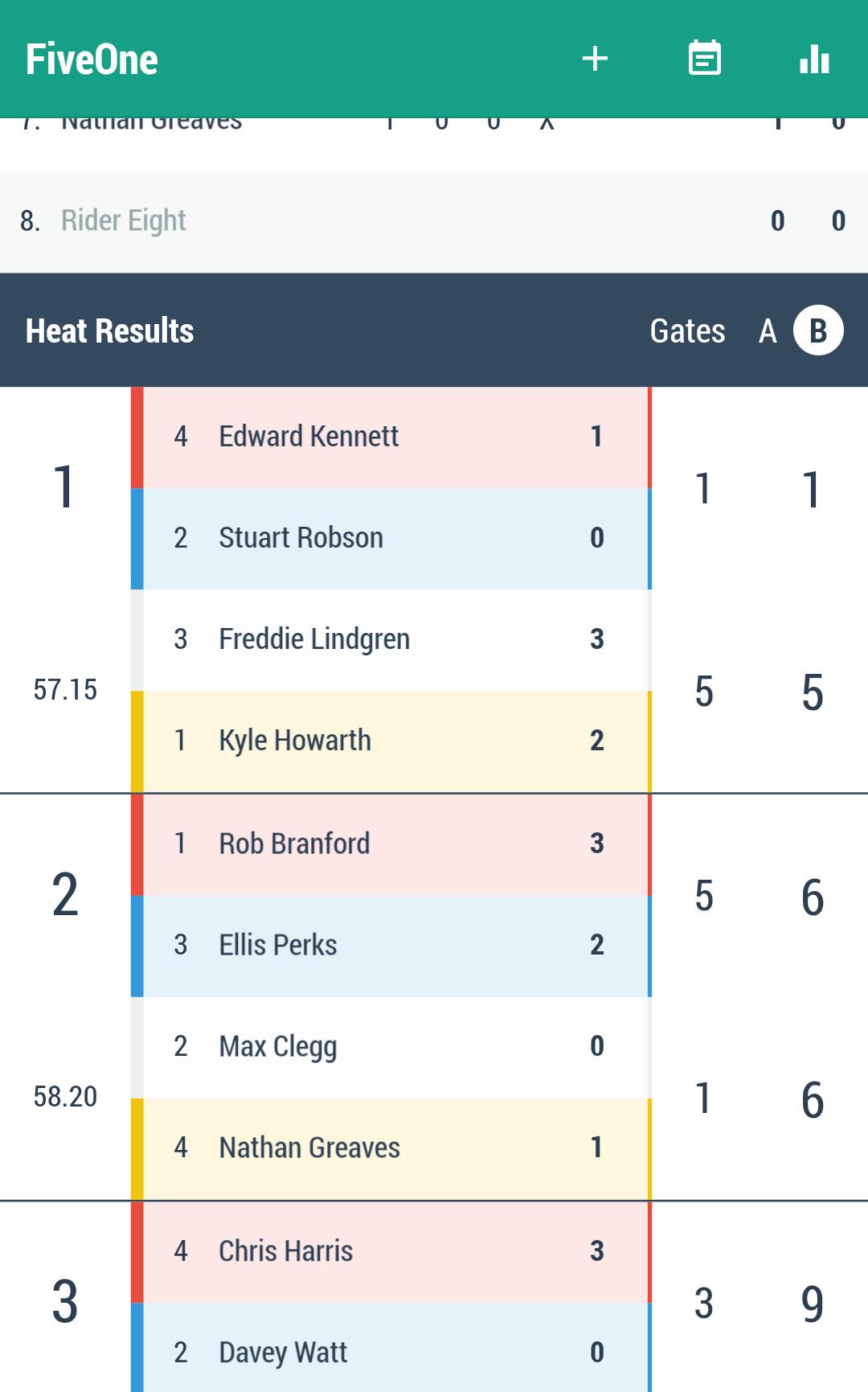Tap Edward Kennett row in heat 1
868x1392 pixels.
click(391, 437)
